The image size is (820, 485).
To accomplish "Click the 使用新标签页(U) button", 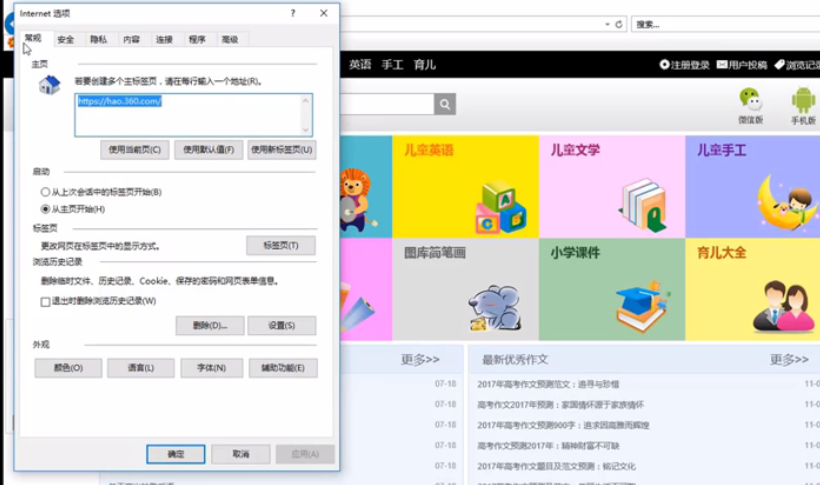I will (x=281, y=150).
